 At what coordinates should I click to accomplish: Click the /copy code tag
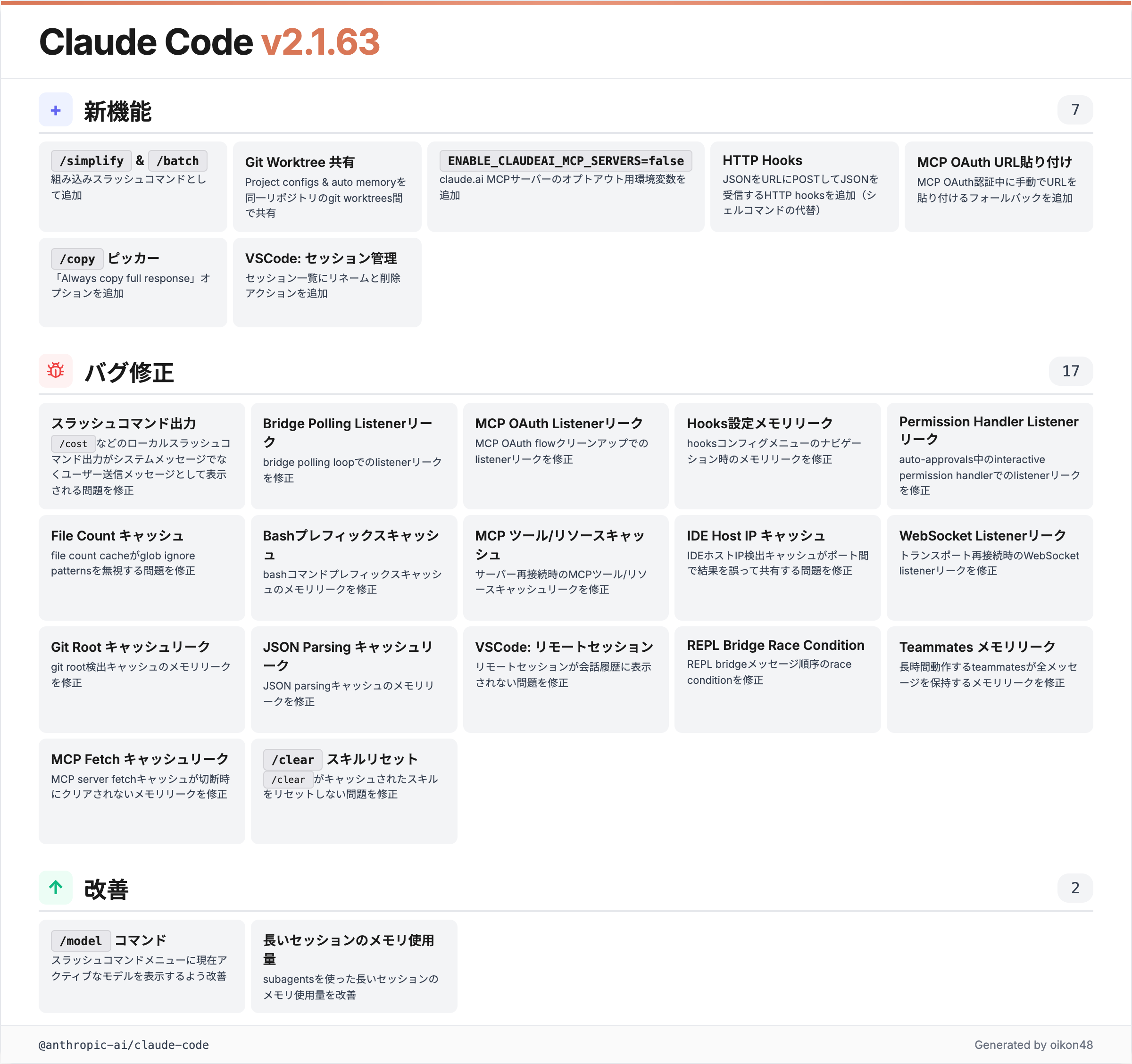coord(77,258)
